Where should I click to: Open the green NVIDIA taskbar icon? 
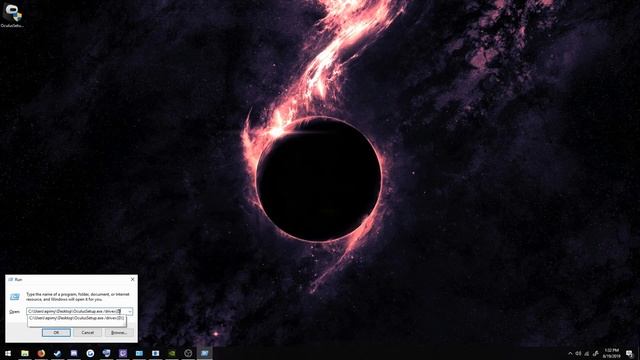click(x=172, y=353)
